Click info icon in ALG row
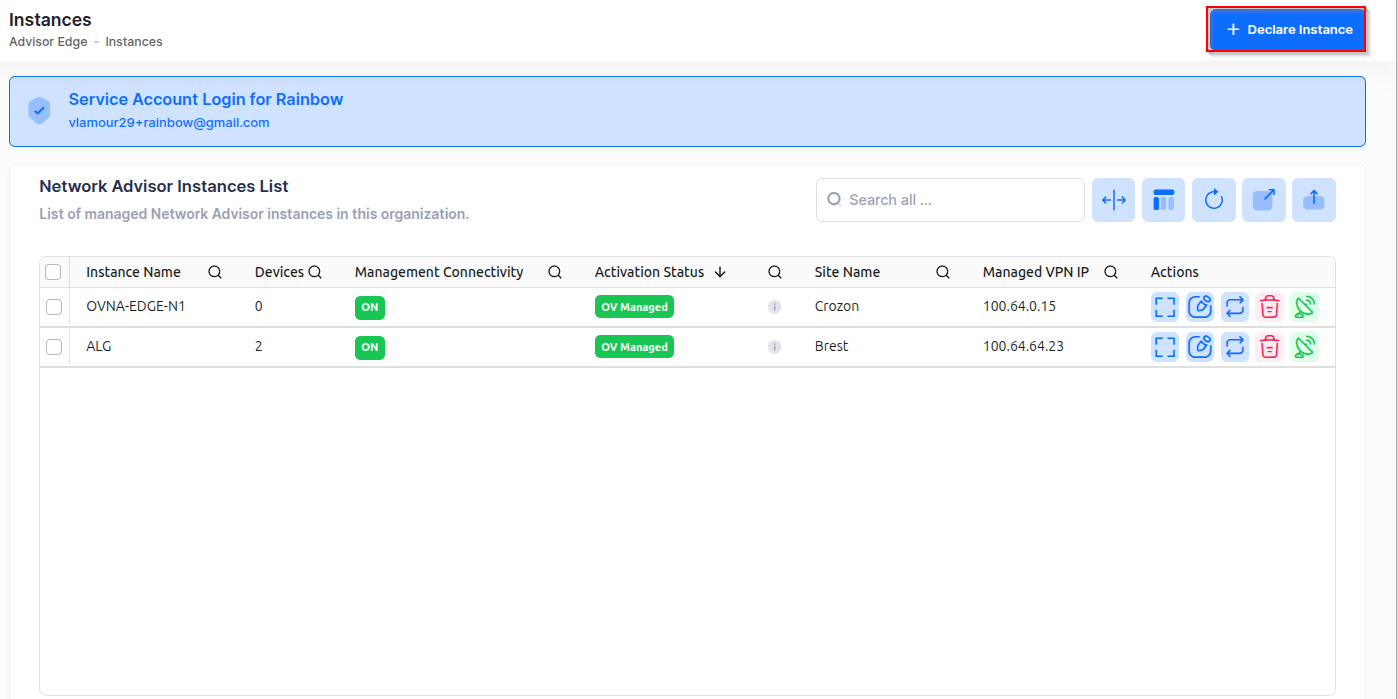The image size is (1398, 699). [x=774, y=347]
